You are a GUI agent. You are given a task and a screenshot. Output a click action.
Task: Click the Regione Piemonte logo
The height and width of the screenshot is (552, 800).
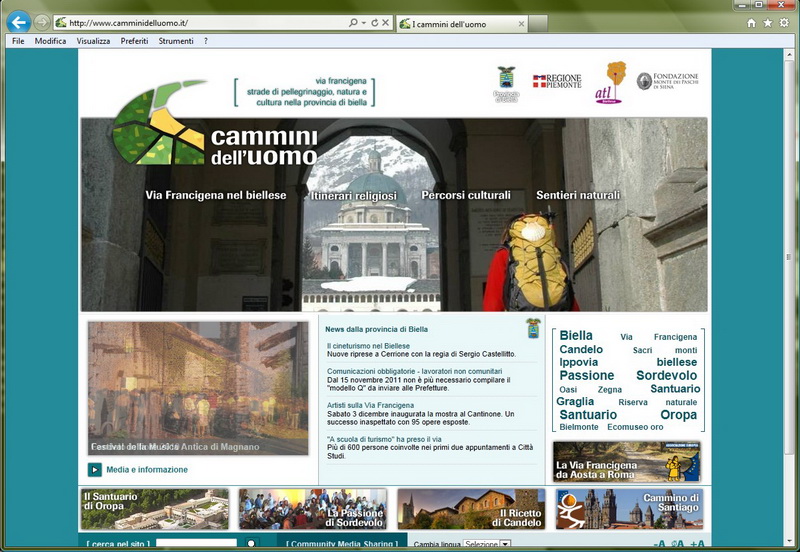556,81
